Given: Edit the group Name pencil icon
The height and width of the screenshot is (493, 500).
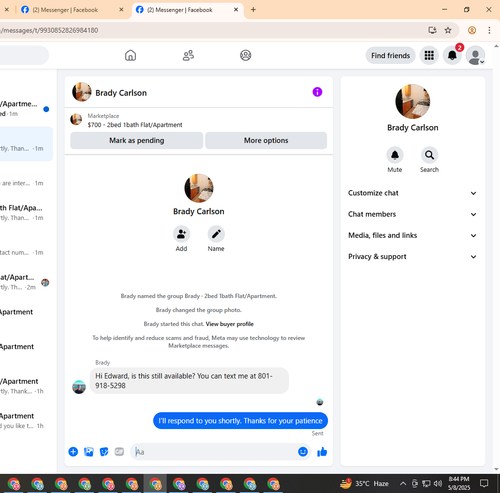Looking at the screenshot, I should point(216,234).
